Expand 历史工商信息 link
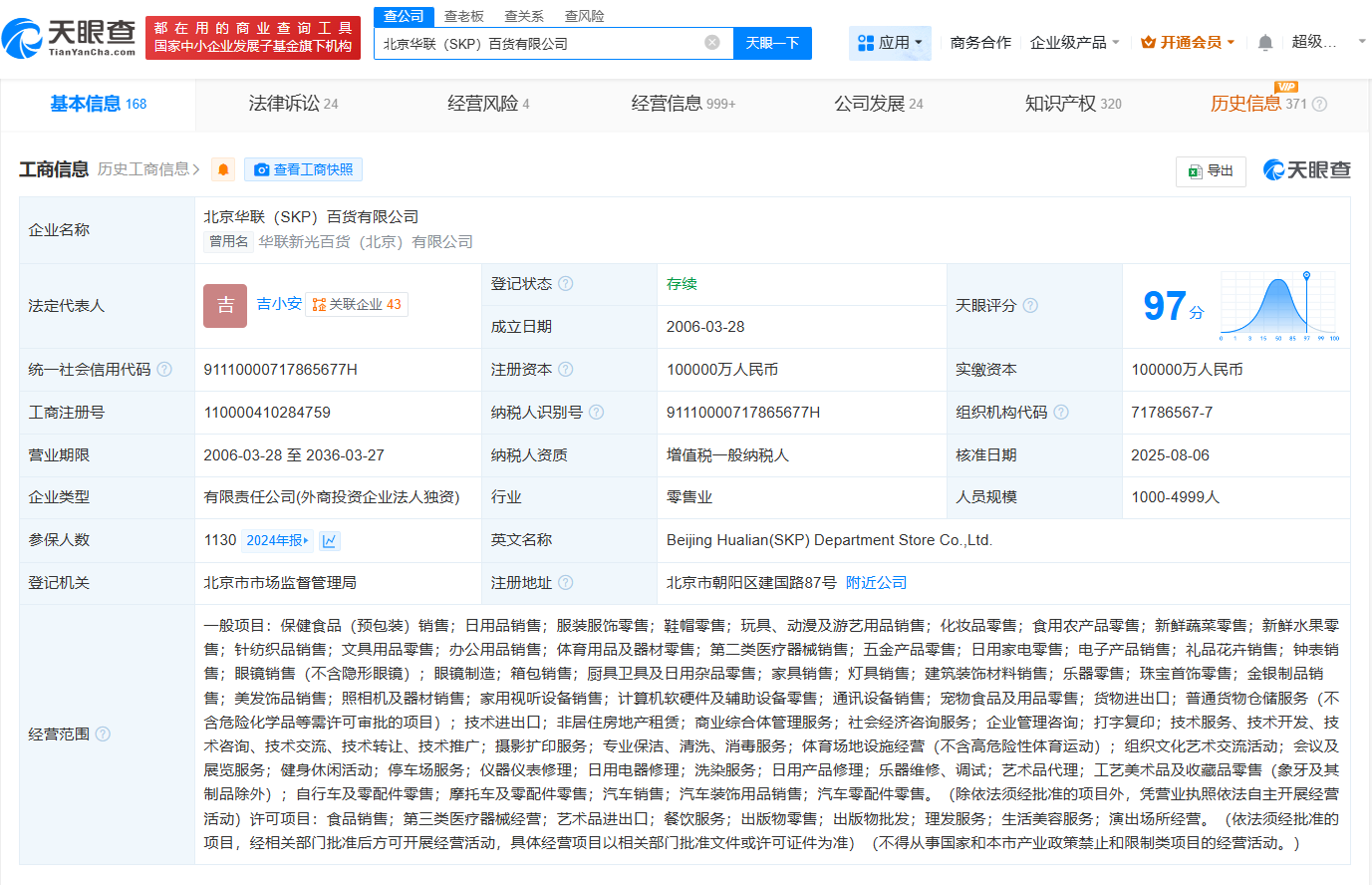This screenshot has width=1372, height=885. pos(148,169)
